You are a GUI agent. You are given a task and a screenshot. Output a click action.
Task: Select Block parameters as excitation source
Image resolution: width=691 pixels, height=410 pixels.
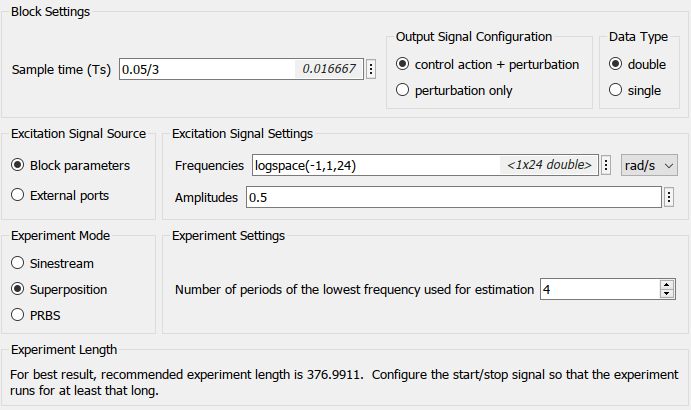pos(17,165)
